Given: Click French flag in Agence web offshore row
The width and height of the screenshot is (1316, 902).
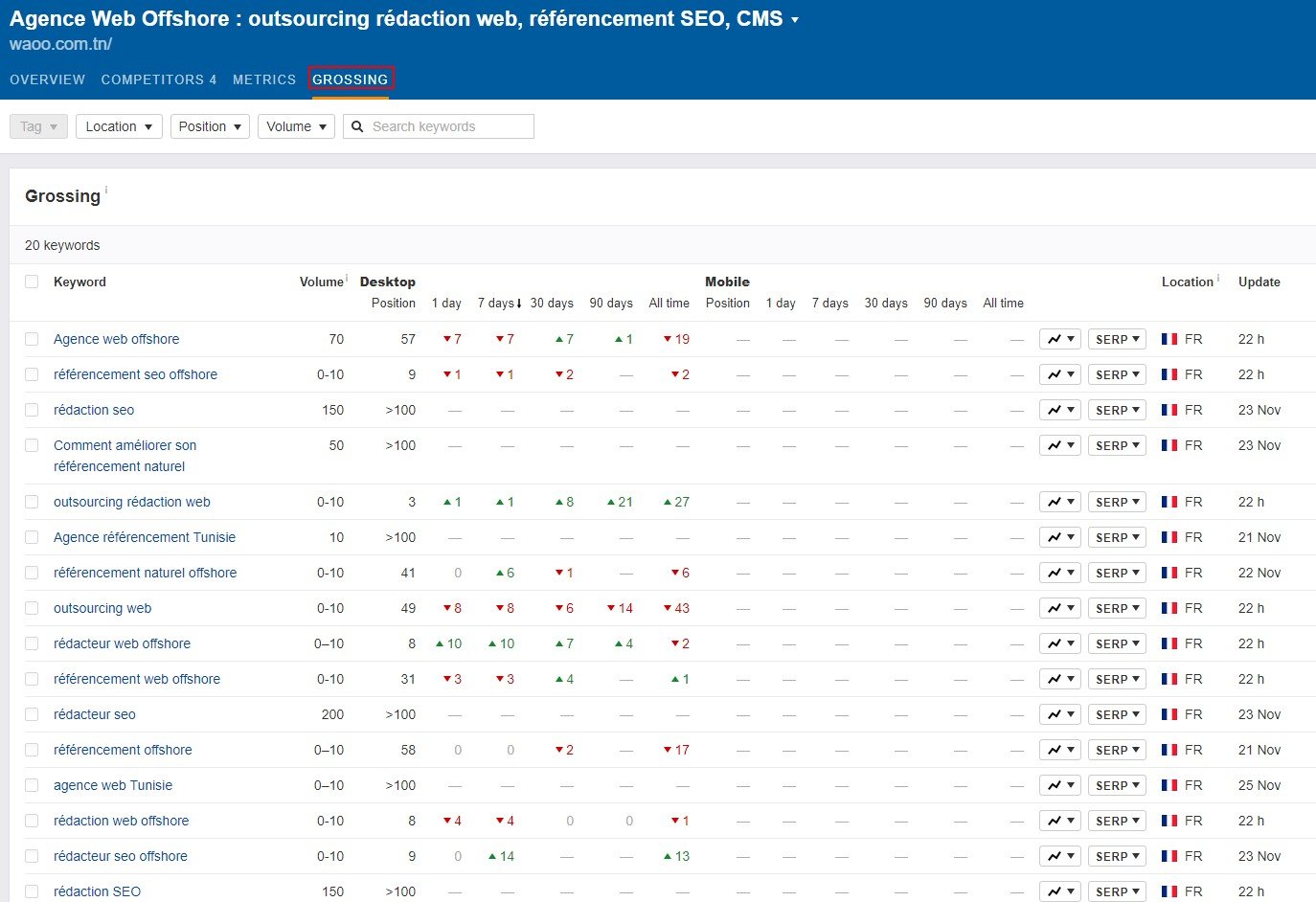Looking at the screenshot, I should point(1169,339).
